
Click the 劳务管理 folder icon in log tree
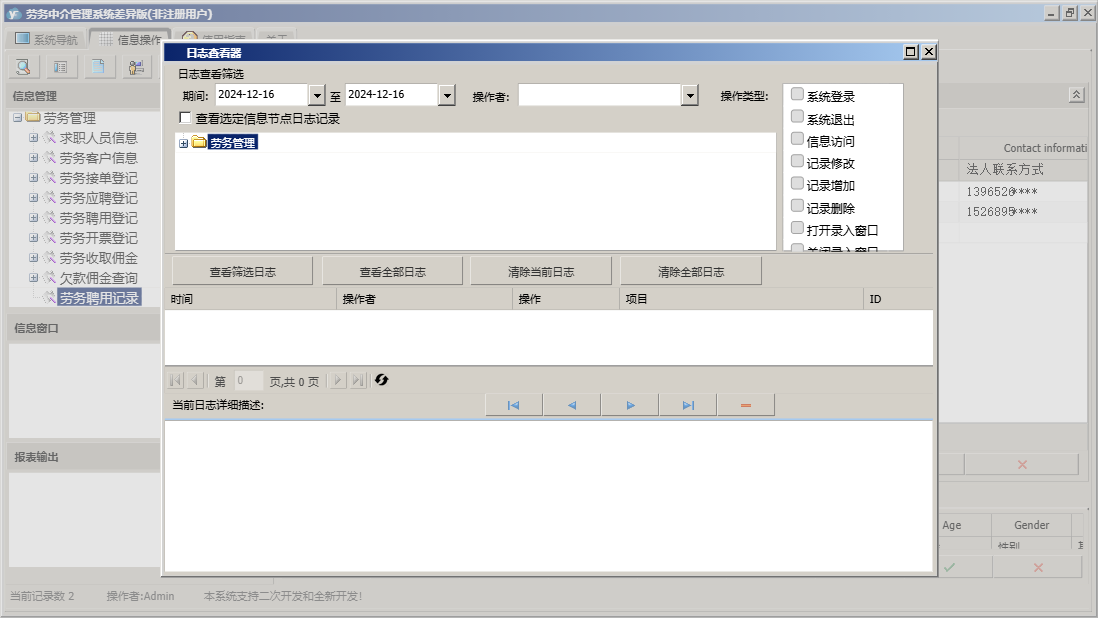[199, 143]
